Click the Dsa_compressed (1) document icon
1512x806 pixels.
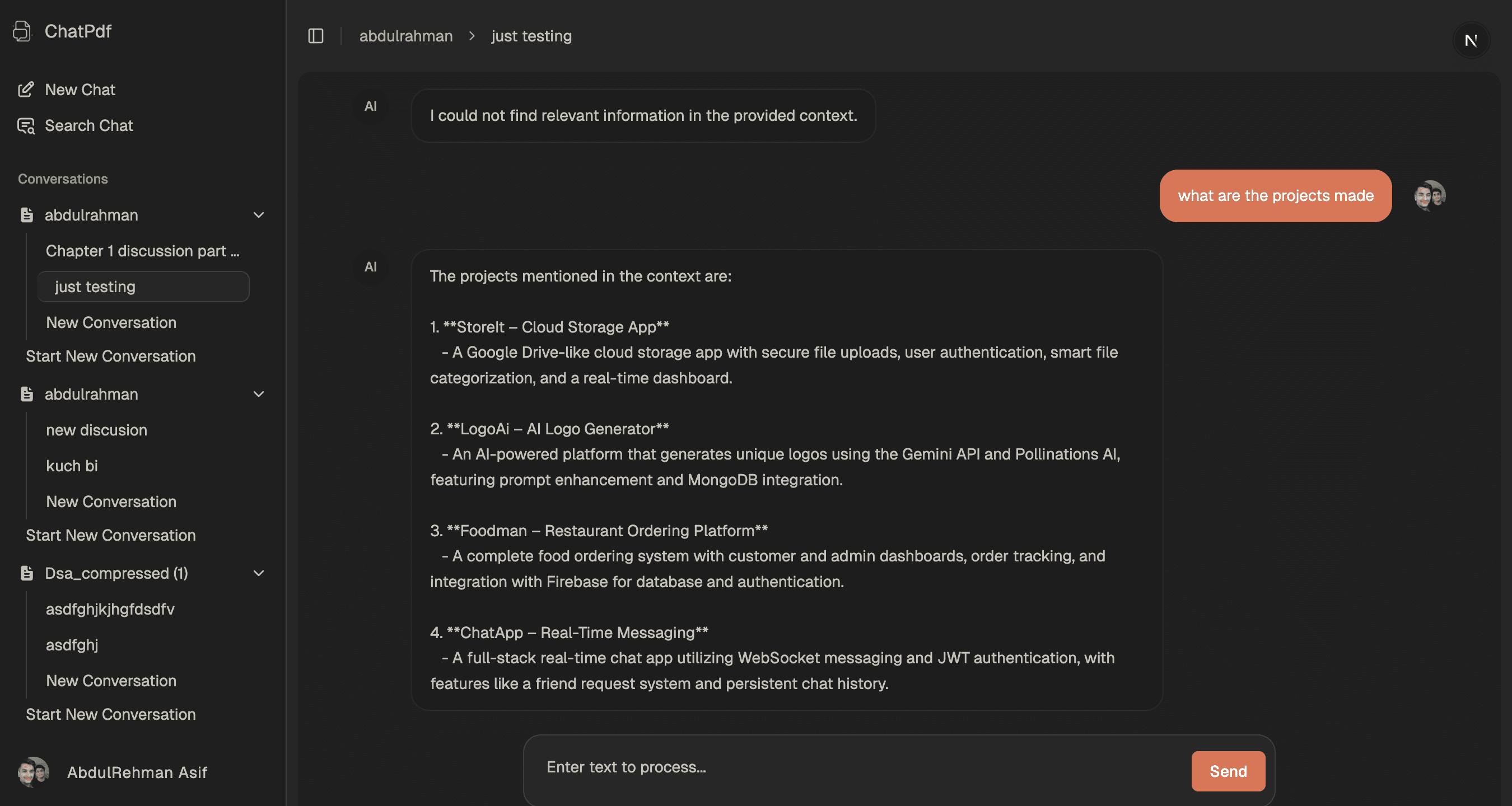pos(26,573)
